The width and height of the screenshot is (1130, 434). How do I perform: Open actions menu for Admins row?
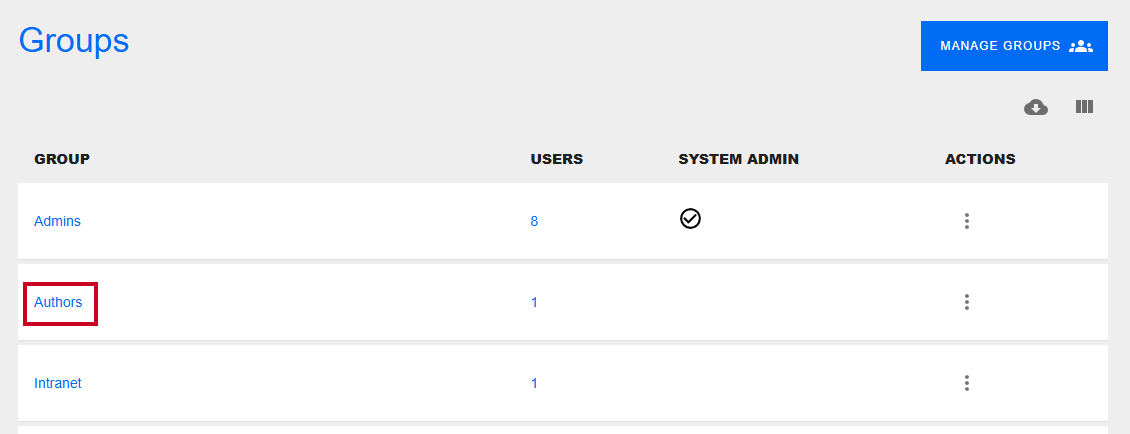coord(966,221)
